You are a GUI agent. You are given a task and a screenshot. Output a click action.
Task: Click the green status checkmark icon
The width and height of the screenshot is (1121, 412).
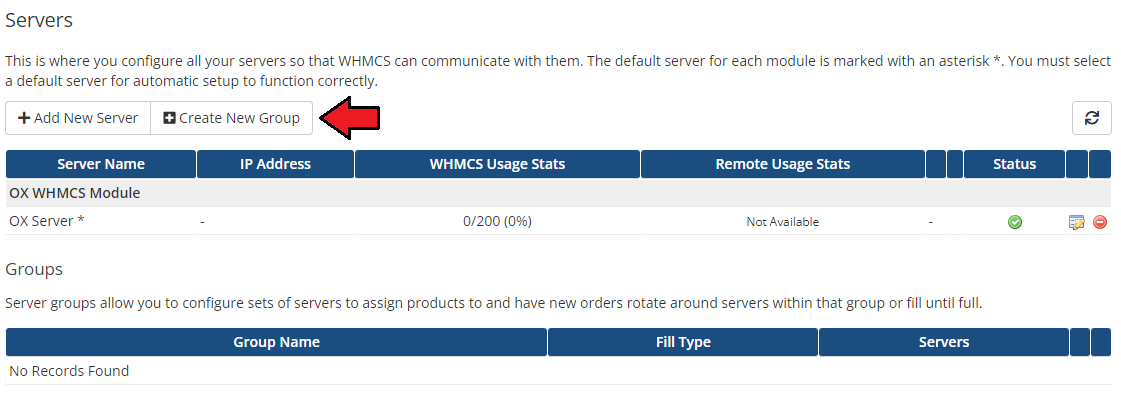(x=1015, y=222)
